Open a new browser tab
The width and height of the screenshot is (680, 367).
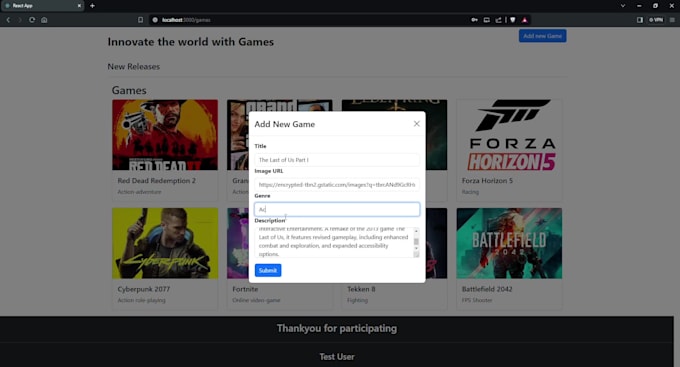(92, 6)
